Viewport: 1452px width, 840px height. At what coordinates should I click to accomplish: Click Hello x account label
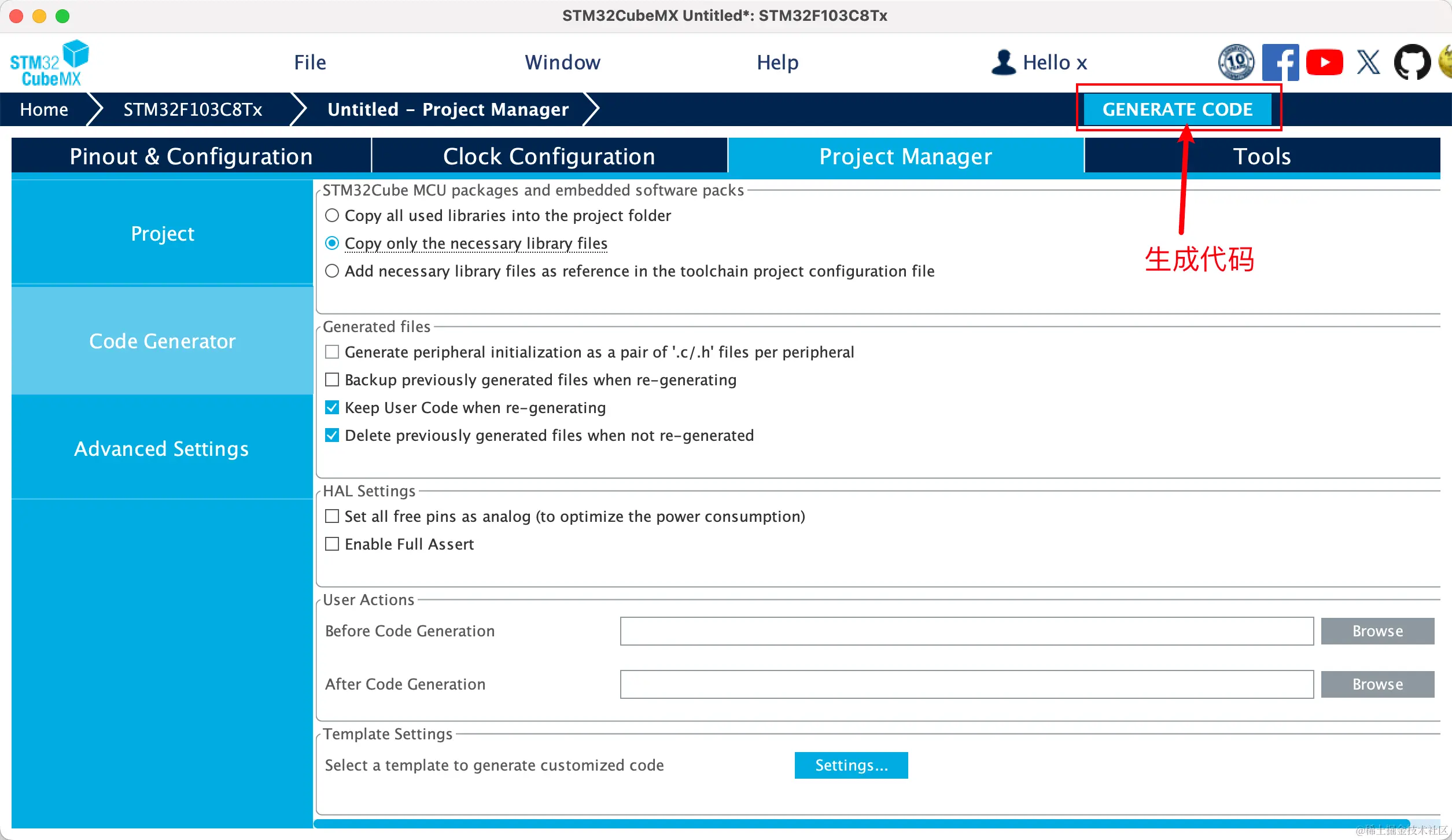point(1055,62)
